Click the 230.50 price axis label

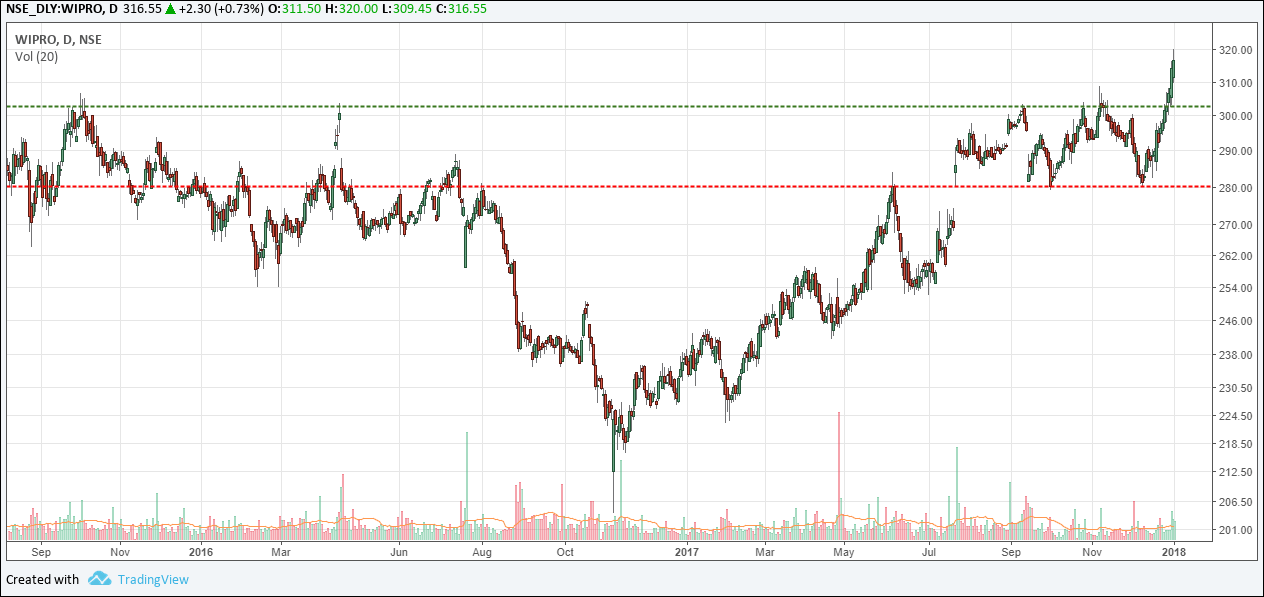coord(1238,388)
